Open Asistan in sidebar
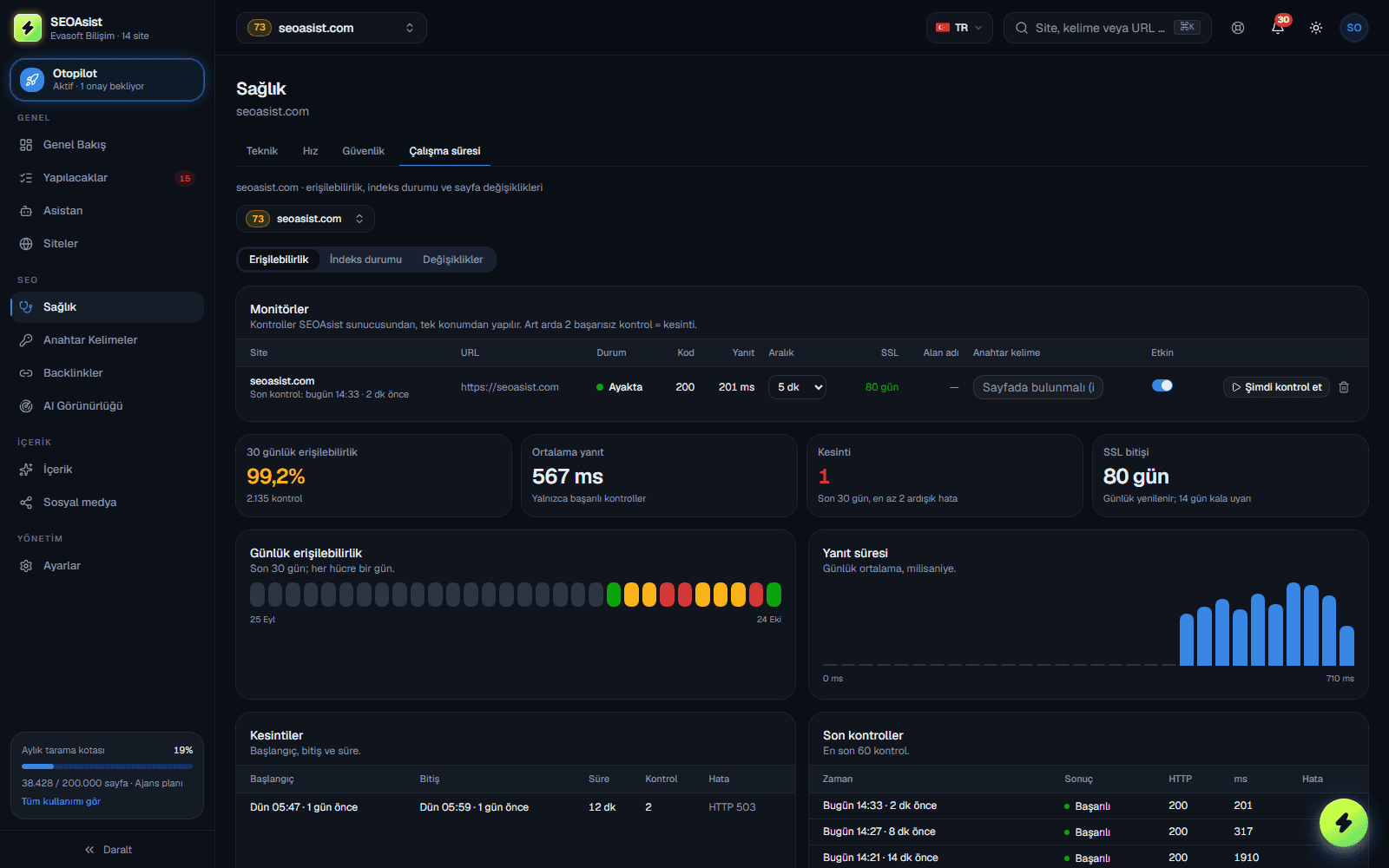The image size is (1389, 868). pos(107,211)
